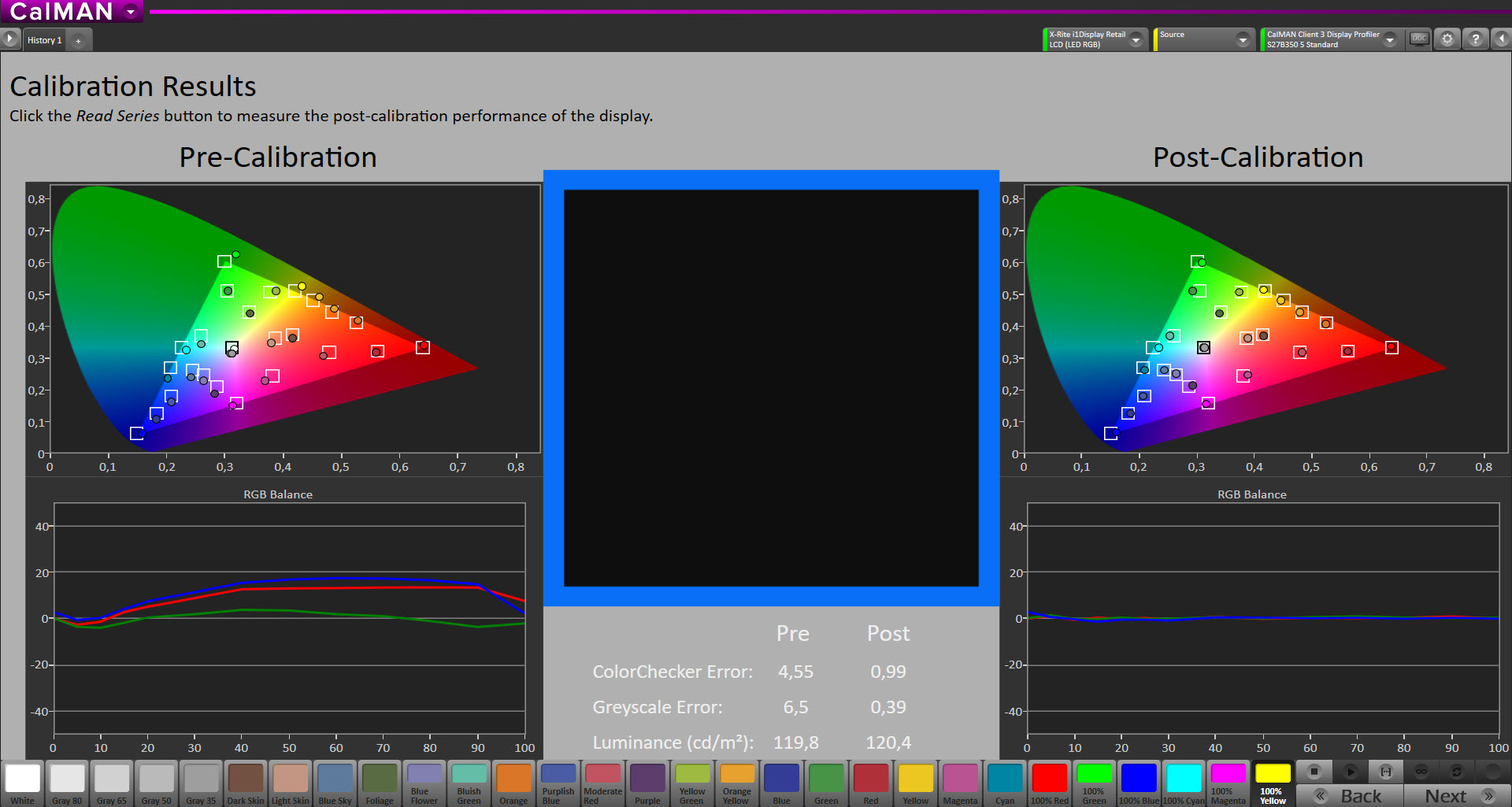Open the DDC monitor control icon
The image size is (1512, 807).
pos(1419,39)
